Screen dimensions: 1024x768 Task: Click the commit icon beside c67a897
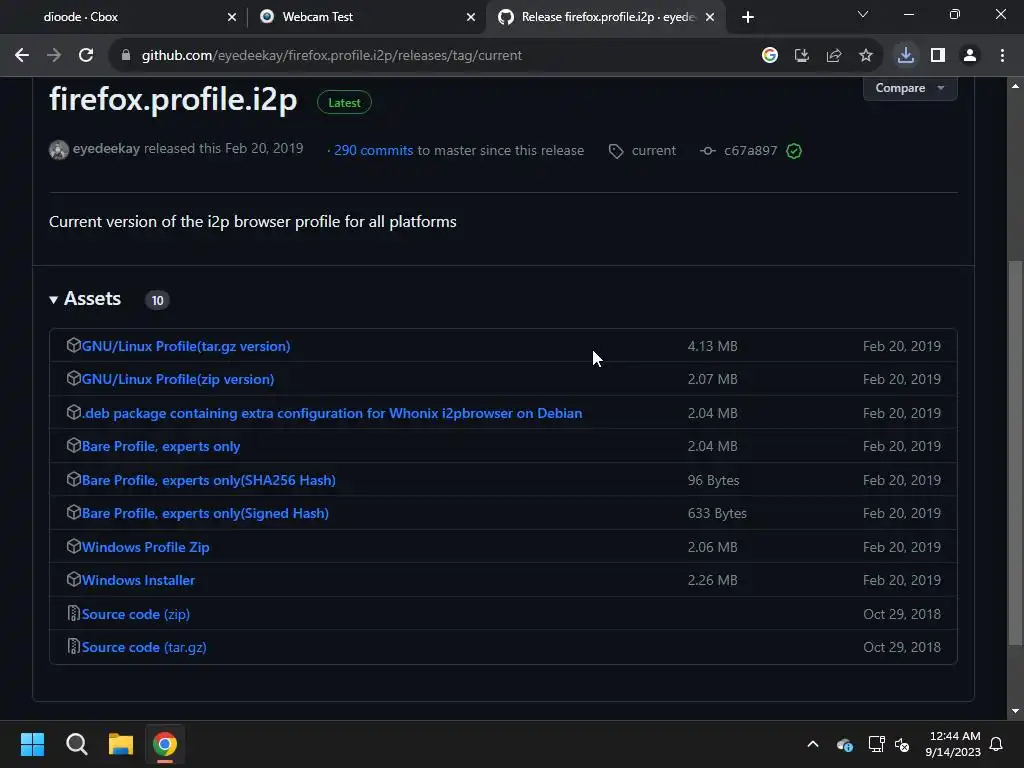click(x=707, y=151)
